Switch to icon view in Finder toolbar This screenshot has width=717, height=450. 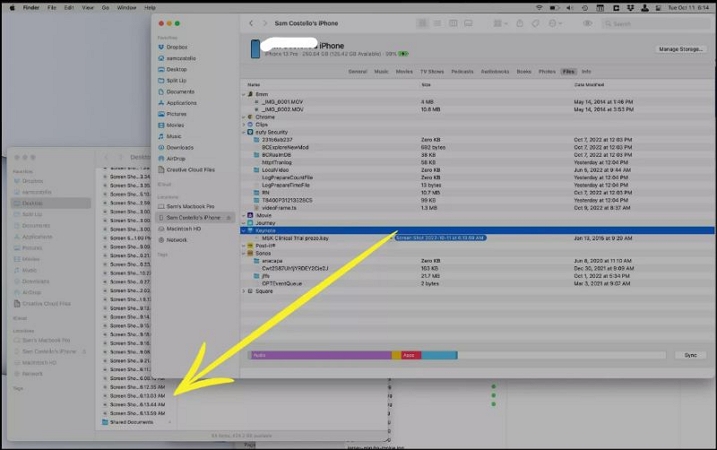[x=422, y=23]
